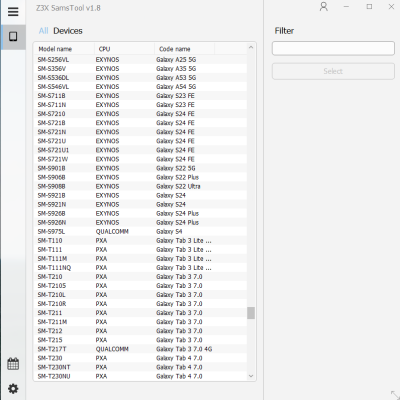Select the SM-T2105 row

[140, 286]
